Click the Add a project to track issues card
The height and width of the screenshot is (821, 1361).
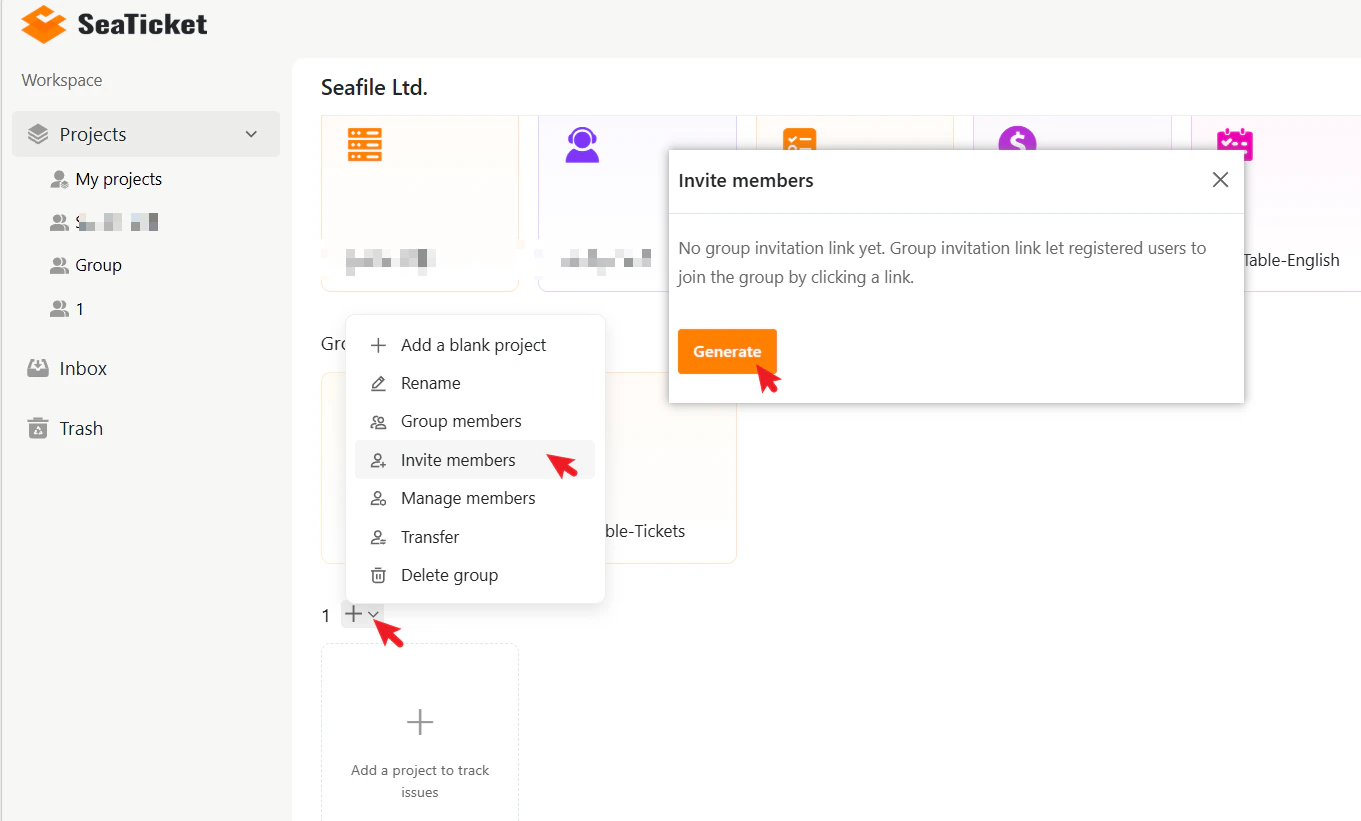pyautogui.click(x=420, y=732)
